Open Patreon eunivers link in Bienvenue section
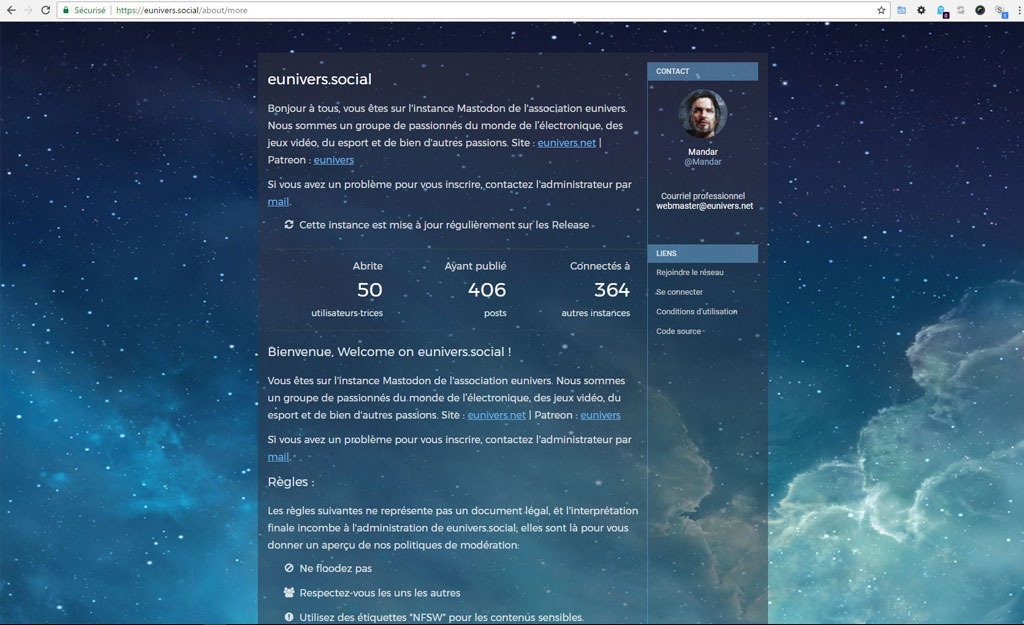This screenshot has width=1024, height=625. (x=600, y=415)
